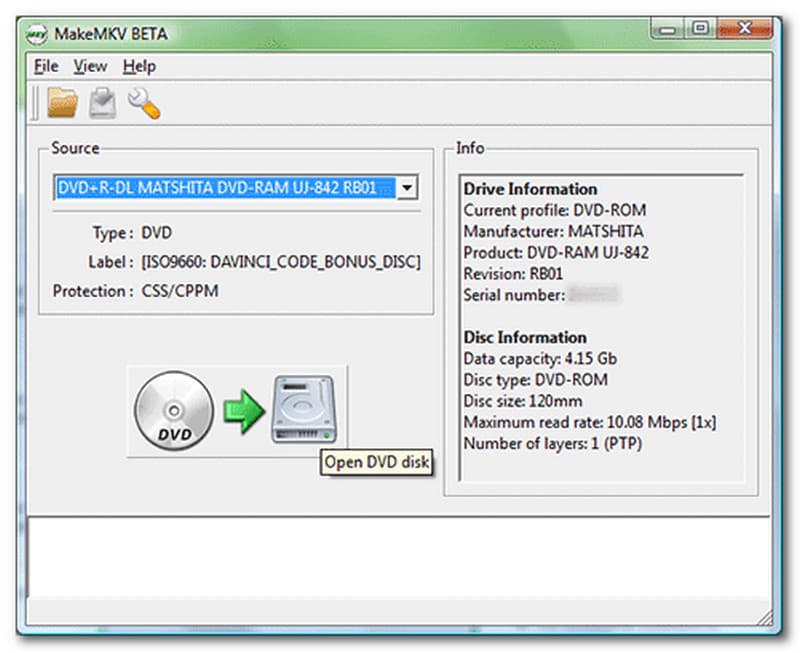Open the View menu
This screenshot has height=653, width=800.
pos(90,66)
